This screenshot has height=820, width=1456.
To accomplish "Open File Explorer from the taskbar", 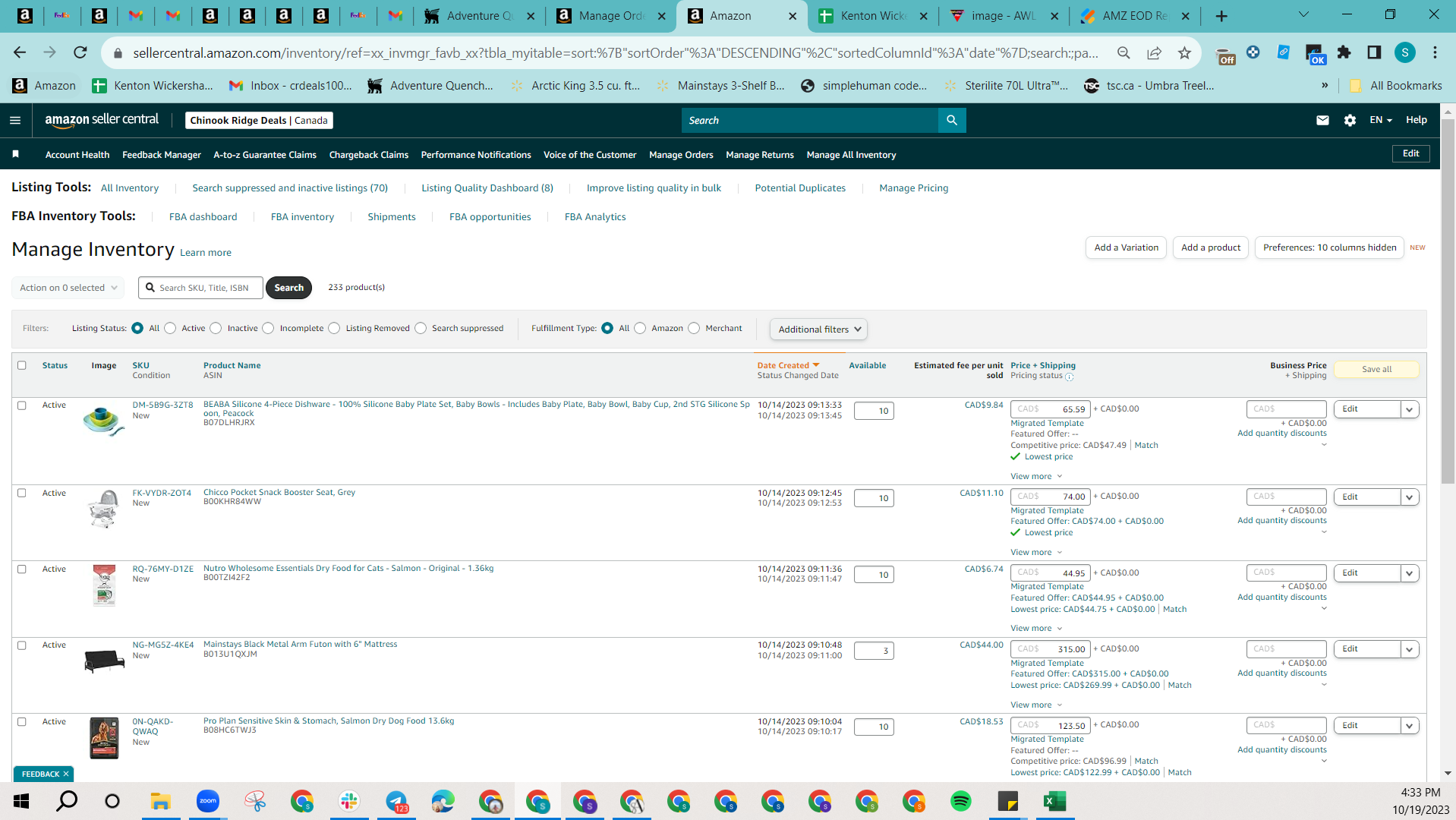I will (160, 801).
